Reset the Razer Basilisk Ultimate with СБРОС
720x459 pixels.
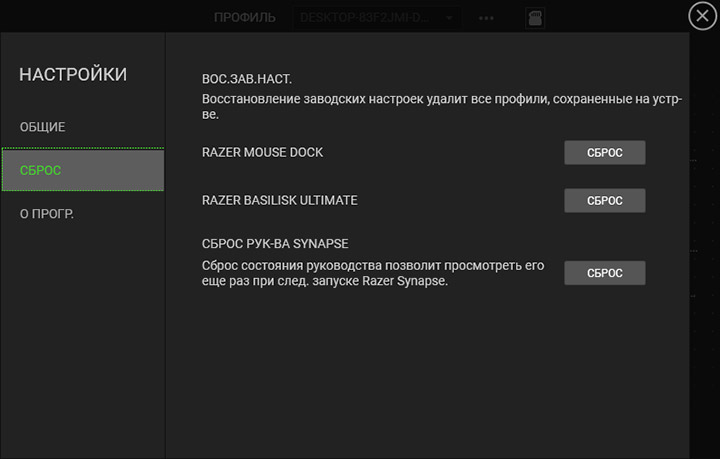[604, 201]
